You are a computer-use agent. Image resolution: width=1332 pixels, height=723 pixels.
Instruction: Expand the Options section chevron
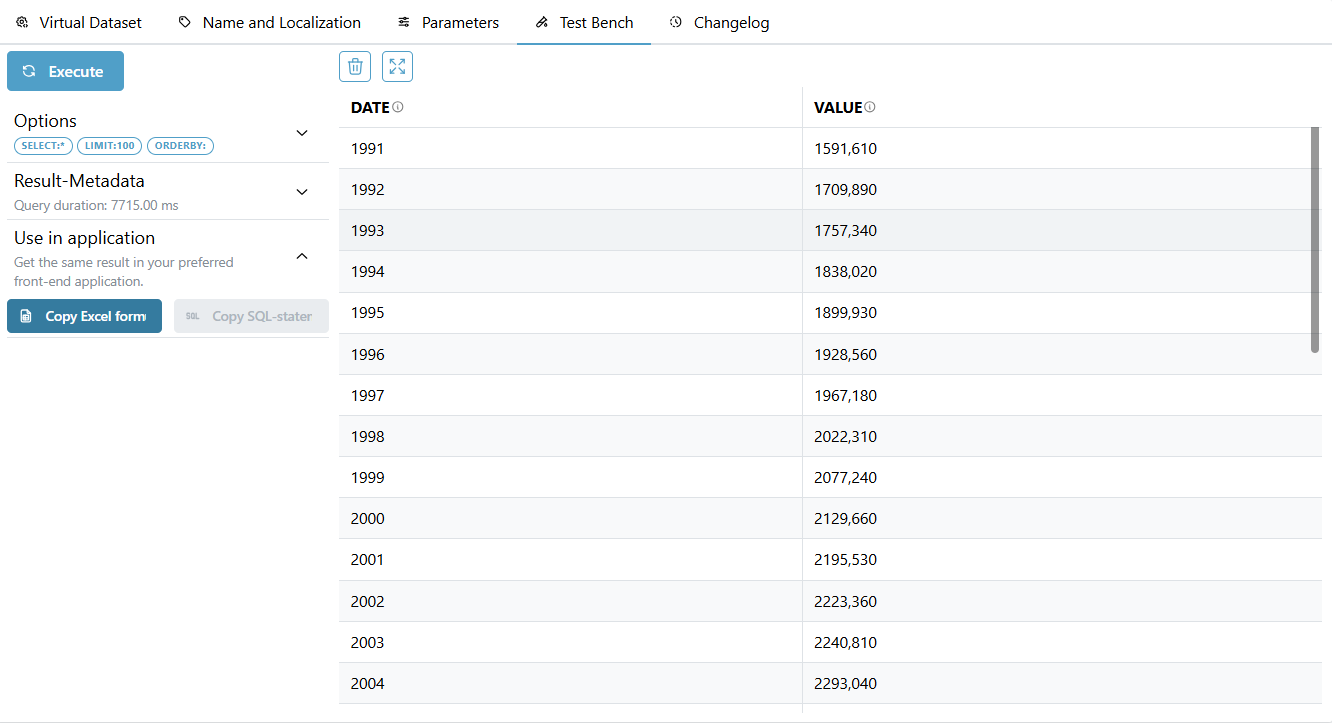302,133
